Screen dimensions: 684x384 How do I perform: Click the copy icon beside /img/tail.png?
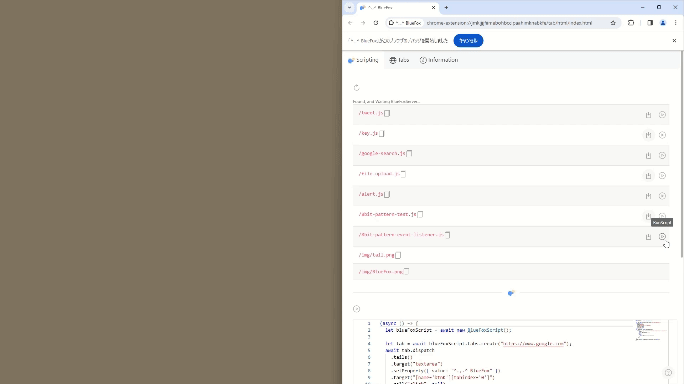398,255
